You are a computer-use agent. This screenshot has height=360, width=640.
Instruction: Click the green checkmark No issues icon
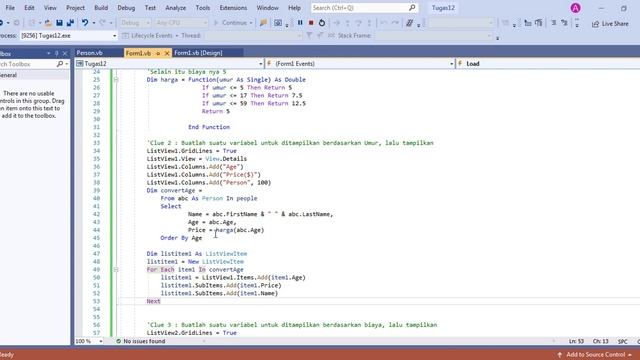118,341
